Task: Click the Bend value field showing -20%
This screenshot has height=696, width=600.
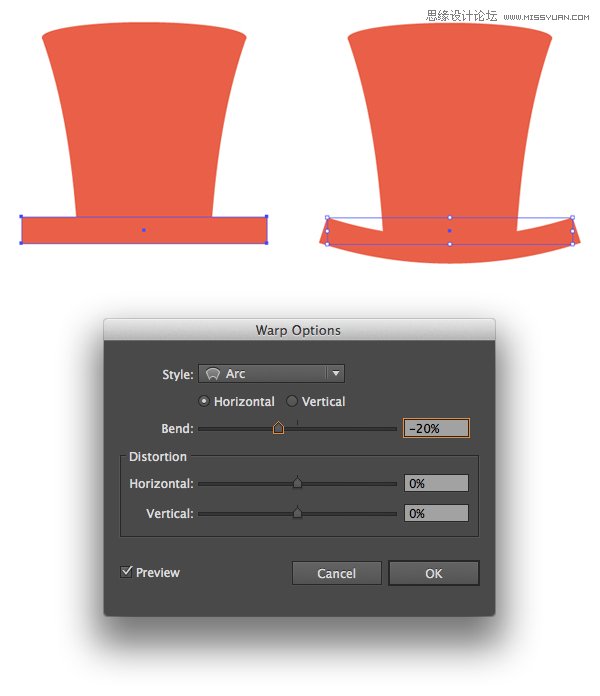Action: (436, 428)
